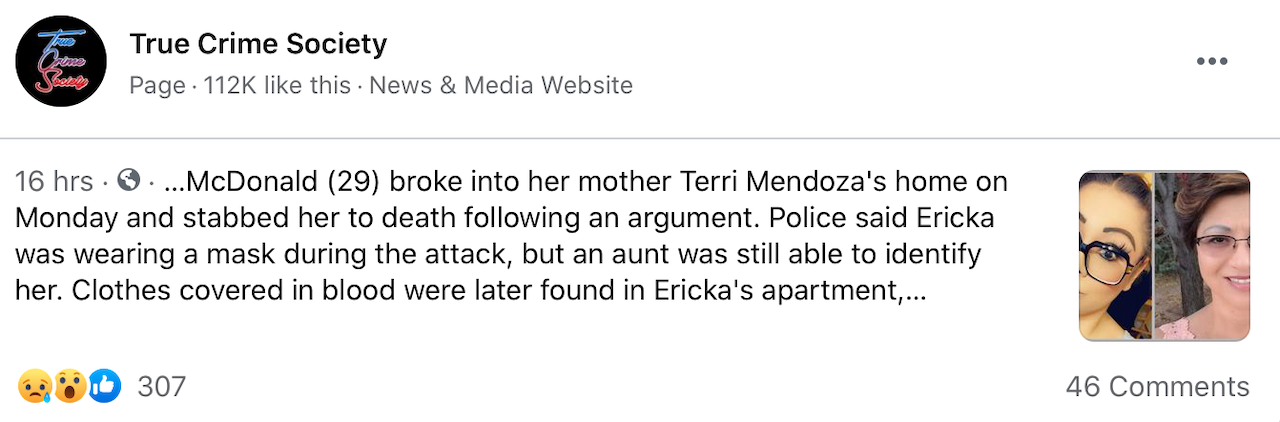Screen dimensions: 1280x422
Task: Click the 16 hrs post timestamp
Action: 54,182
